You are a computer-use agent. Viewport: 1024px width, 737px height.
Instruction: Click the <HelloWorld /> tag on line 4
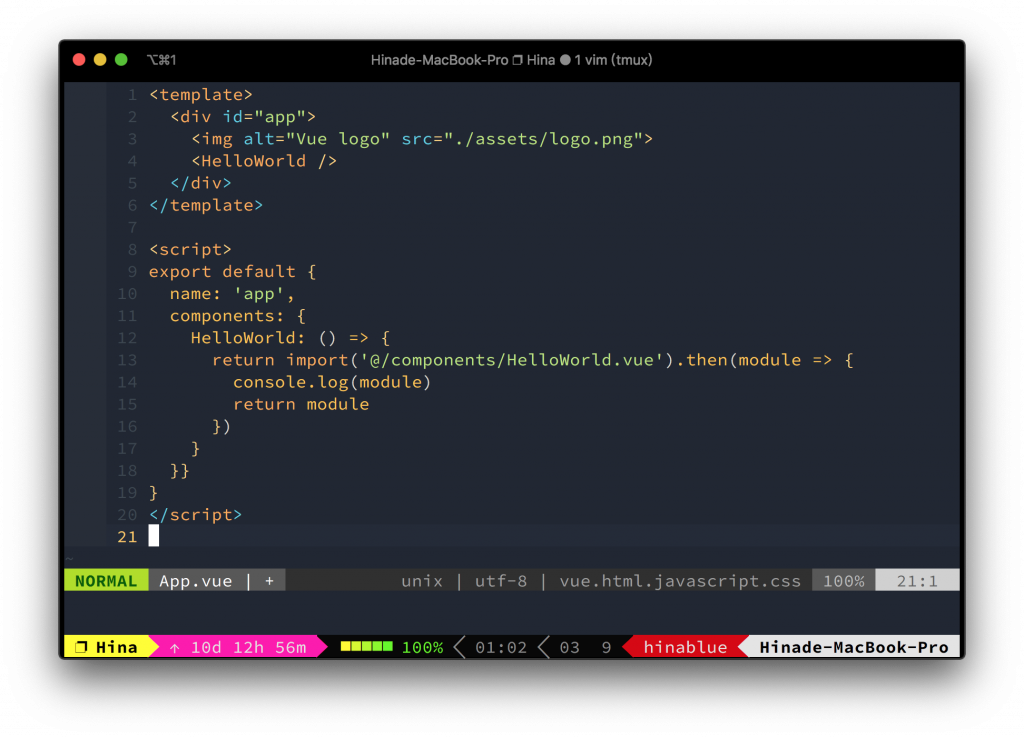pyautogui.click(x=264, y=161)
